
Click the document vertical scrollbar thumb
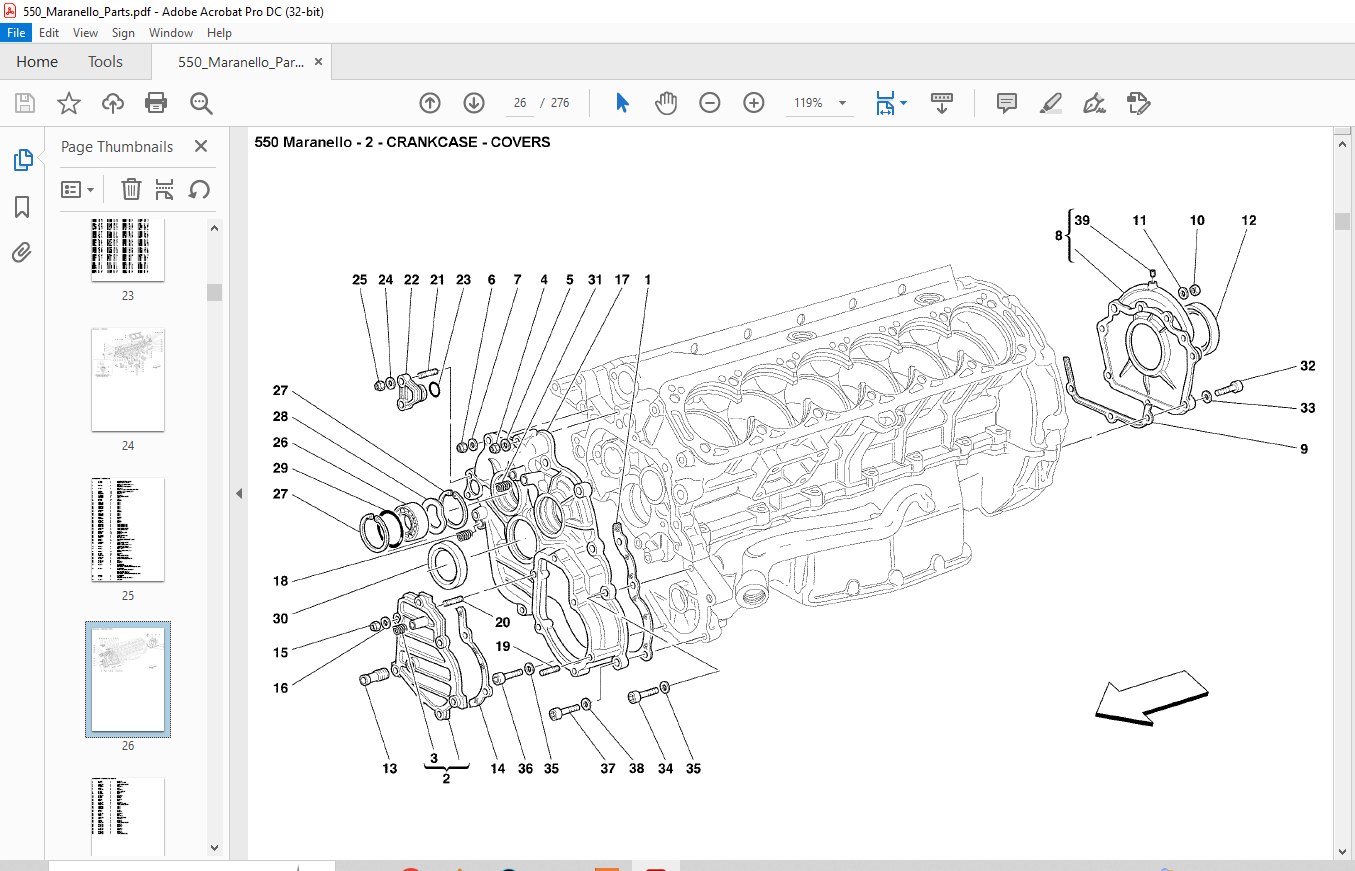pyautogui.click(x=1343, y=221)
